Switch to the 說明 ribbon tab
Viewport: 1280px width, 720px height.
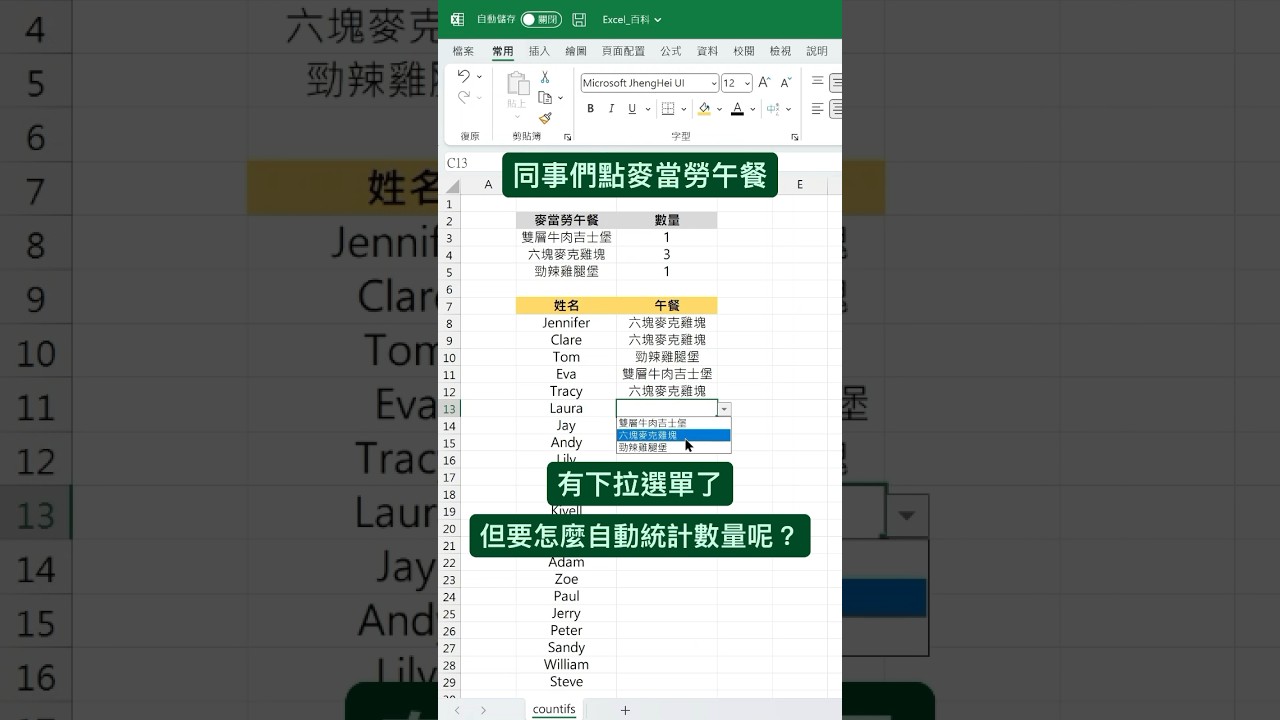pos(817,51)
